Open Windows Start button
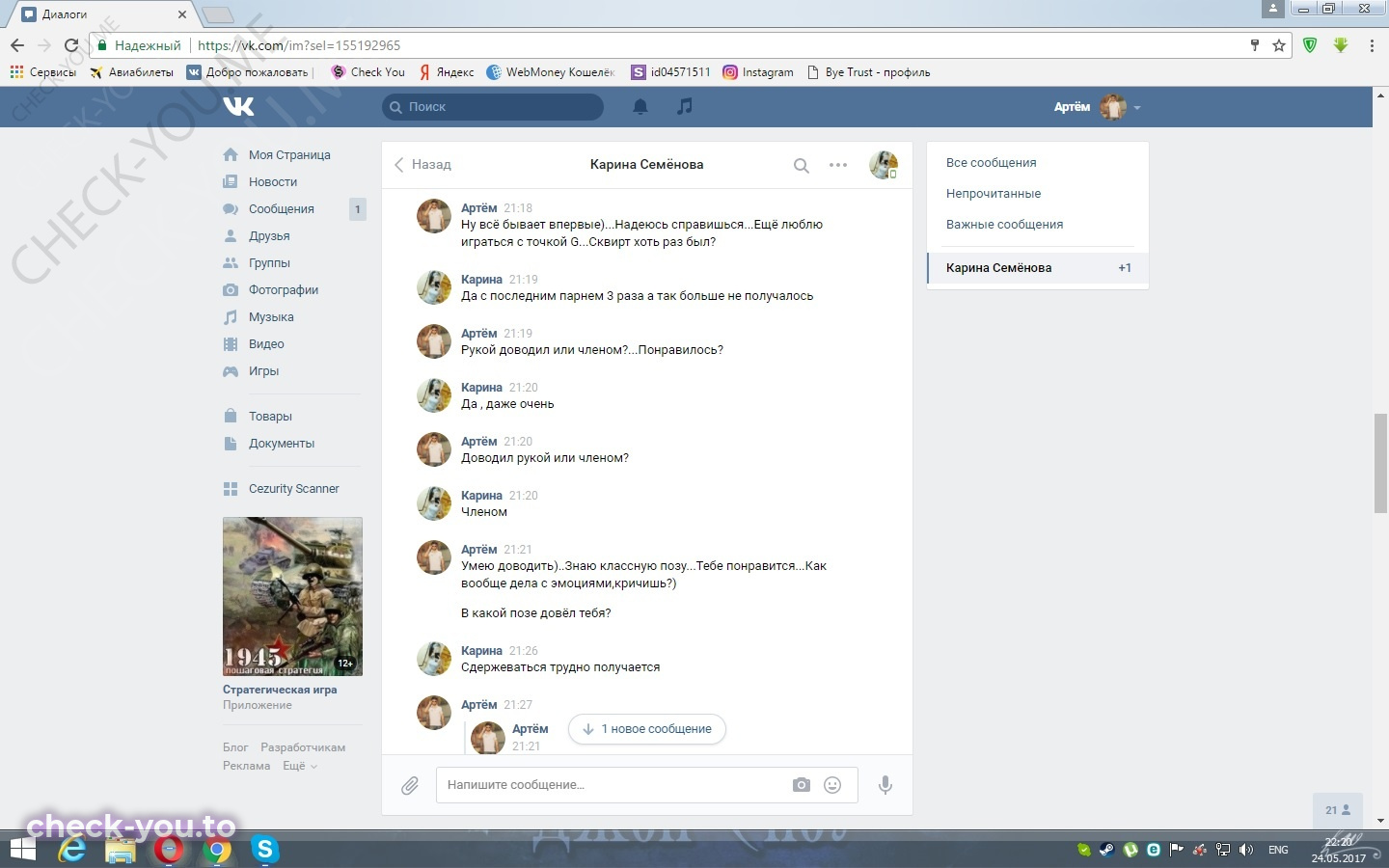Viewport: 1389px width, 868px height. pyautogui.click(x=22, y=850)
